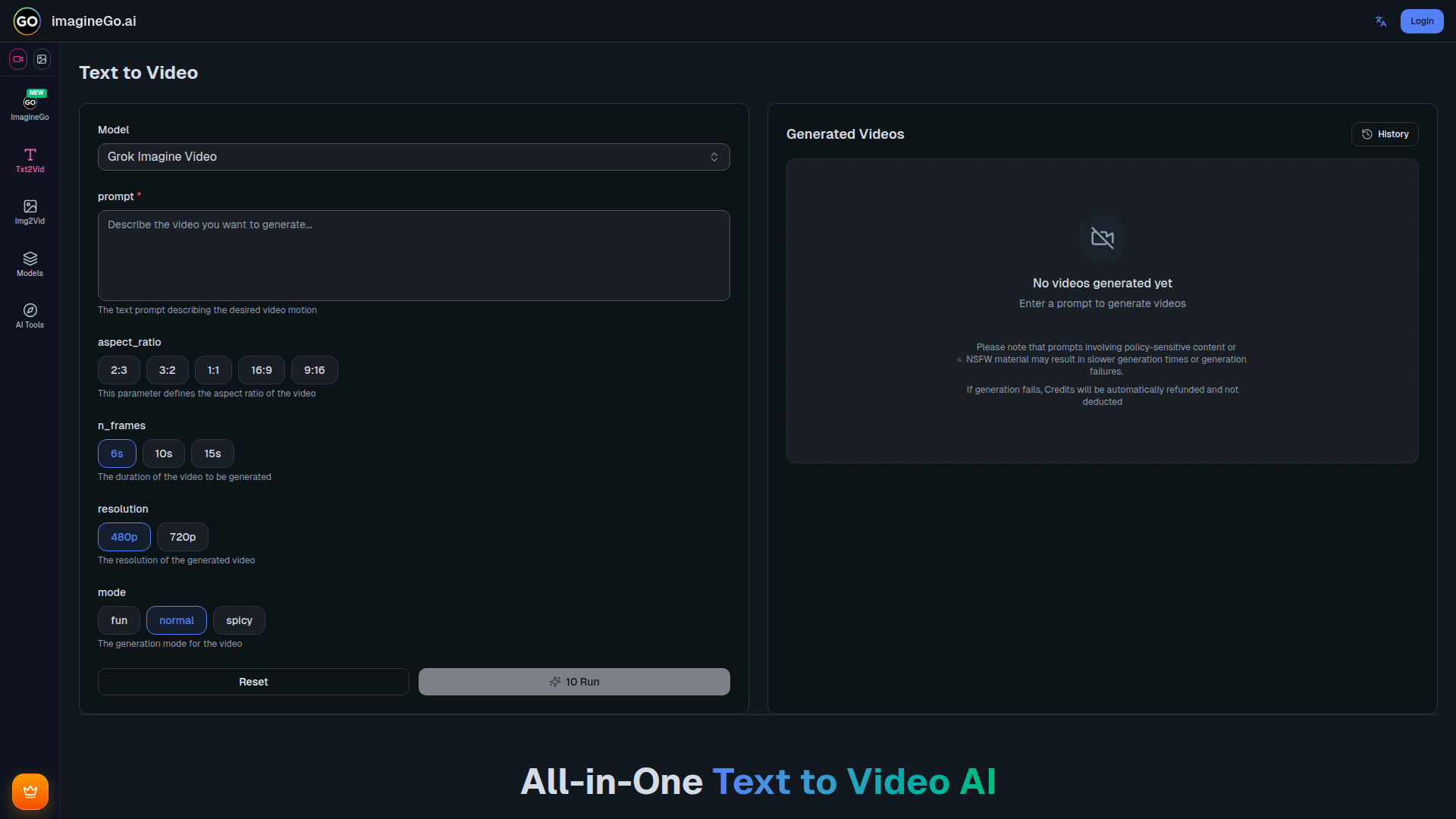1456x819 pixels.
Task: Click the 10 Run generate button
Action: point(574,682)
